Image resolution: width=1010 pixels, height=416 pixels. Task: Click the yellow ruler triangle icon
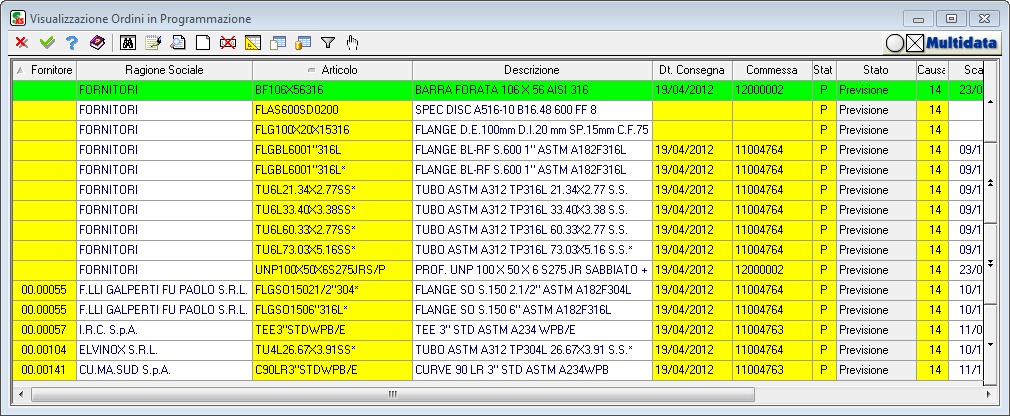pos(253,42)
